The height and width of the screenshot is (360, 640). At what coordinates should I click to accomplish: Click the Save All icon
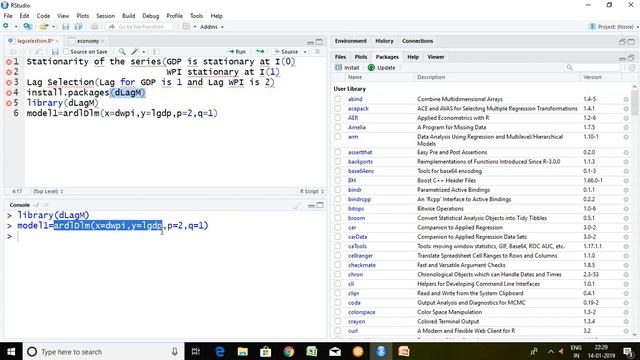pyautogui.click(x=78, y=27)
